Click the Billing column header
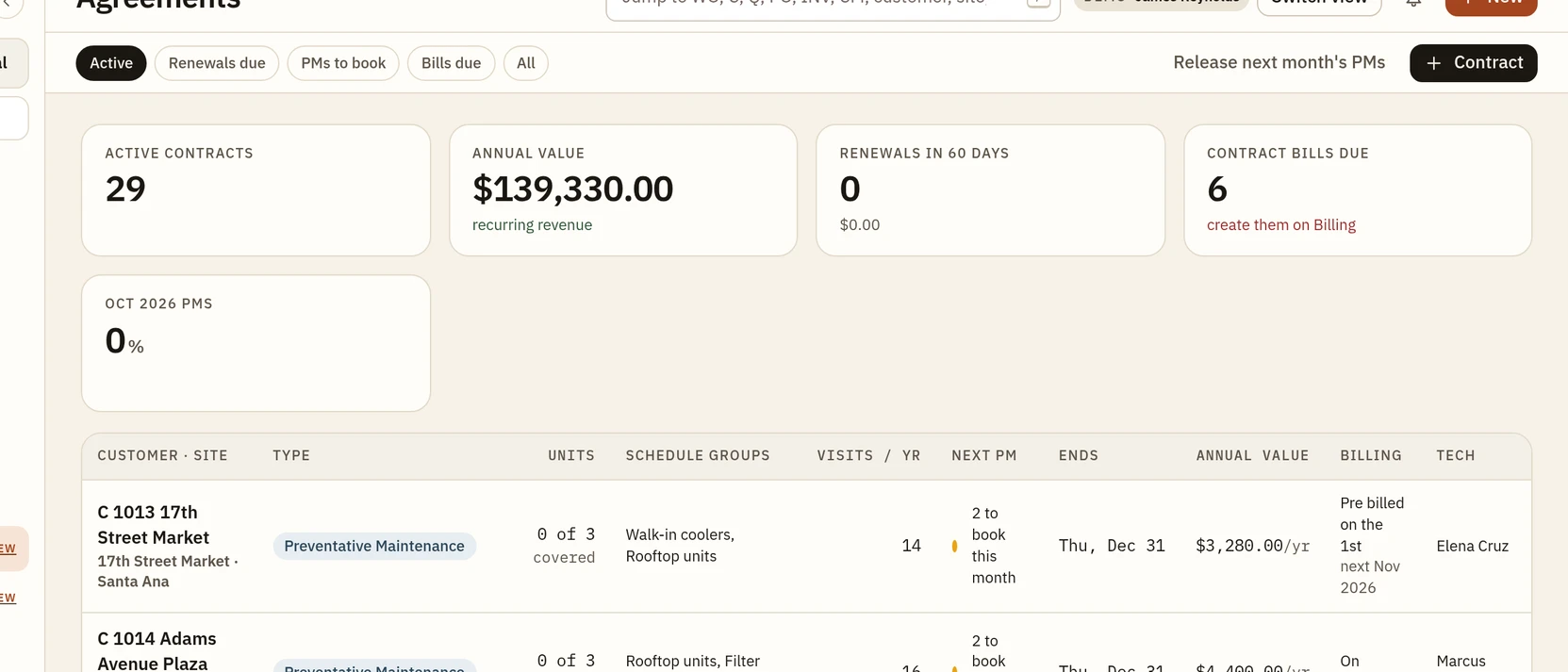 coord(1371,456)
